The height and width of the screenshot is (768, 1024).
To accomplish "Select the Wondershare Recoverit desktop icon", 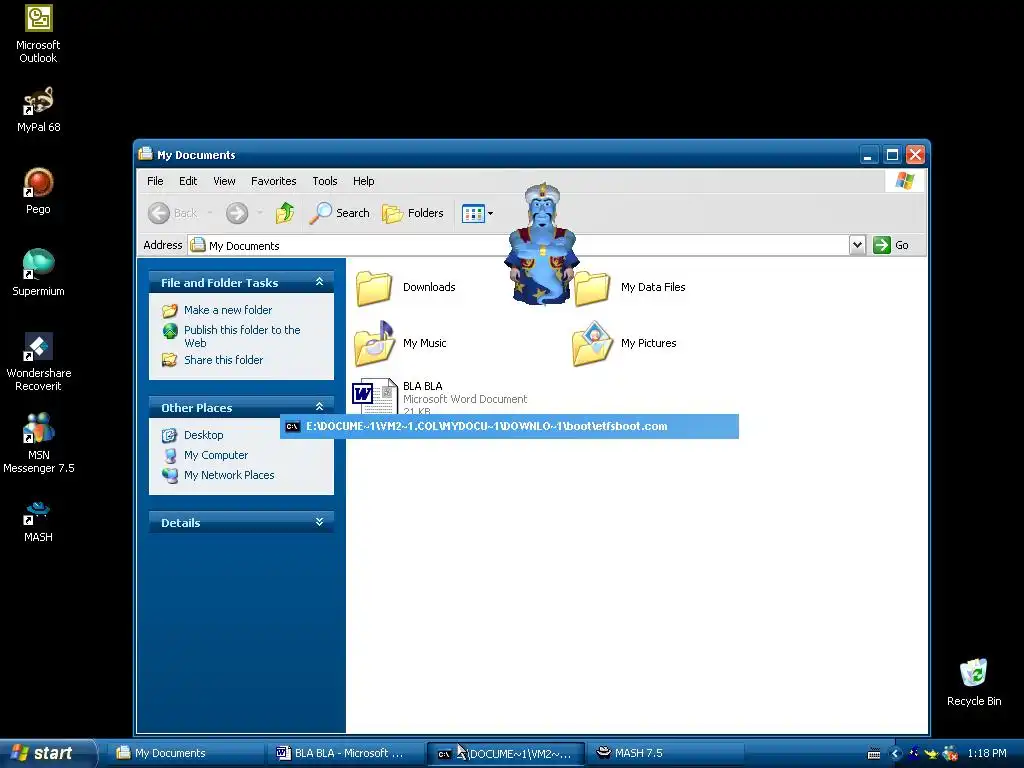I will [x=38, y=361].
